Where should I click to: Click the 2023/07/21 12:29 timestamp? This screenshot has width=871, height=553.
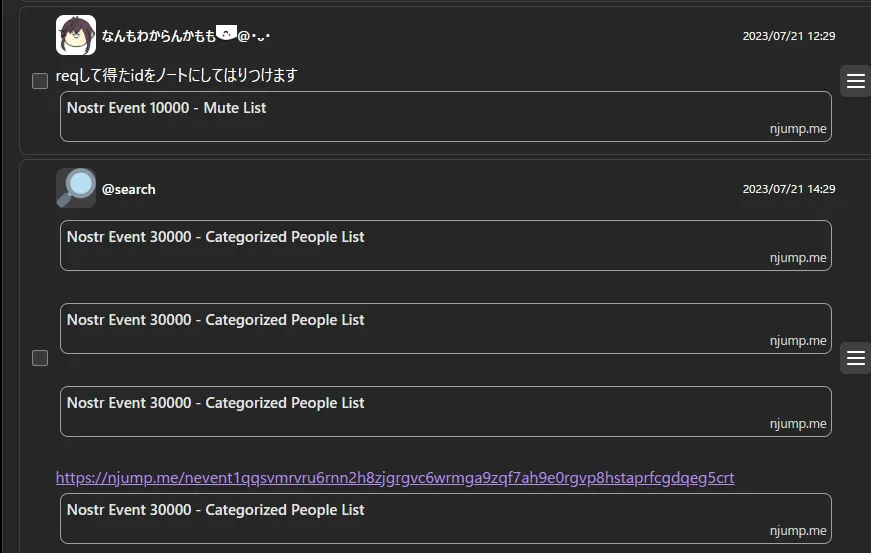coord(788,36)
